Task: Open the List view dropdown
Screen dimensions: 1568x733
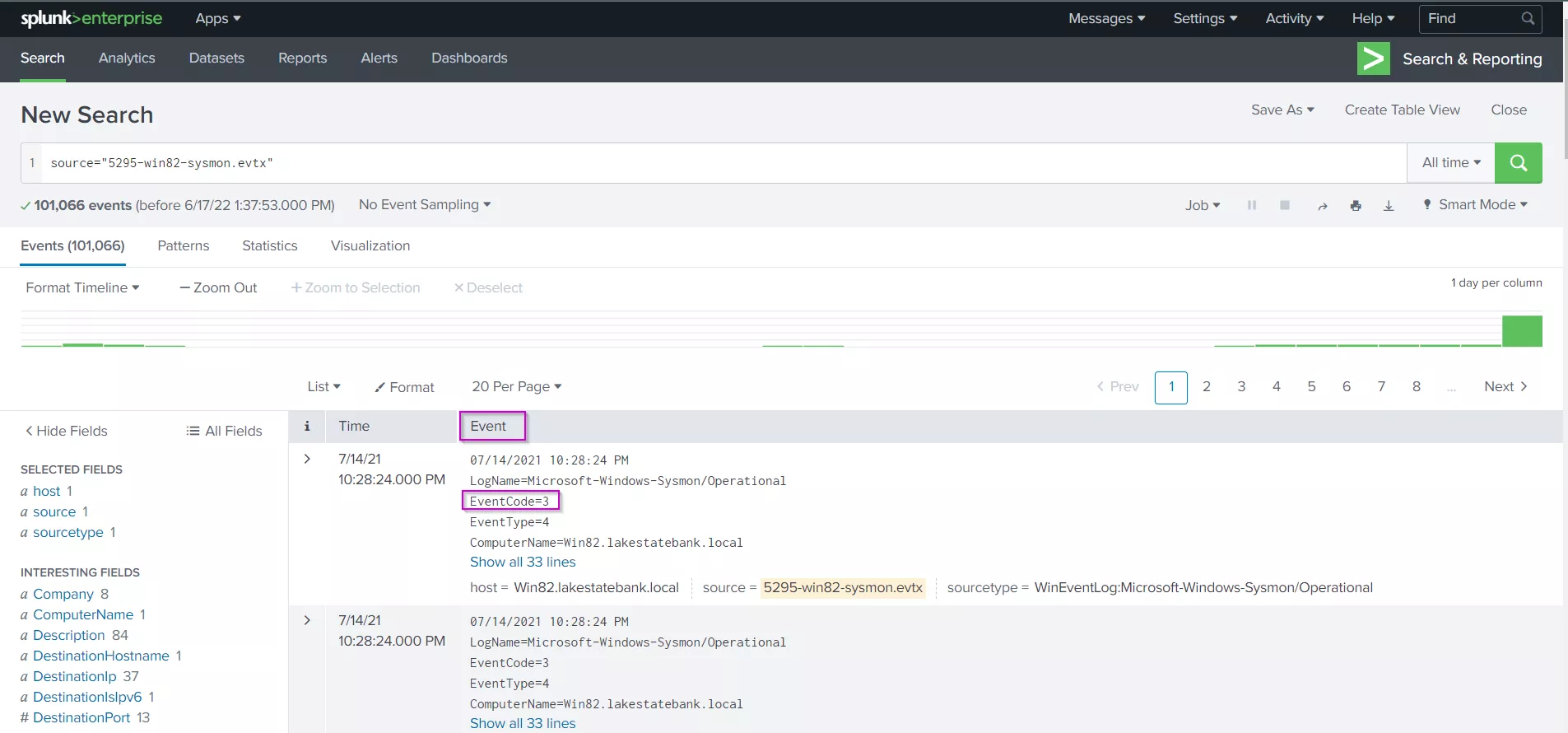Action: 323,386
